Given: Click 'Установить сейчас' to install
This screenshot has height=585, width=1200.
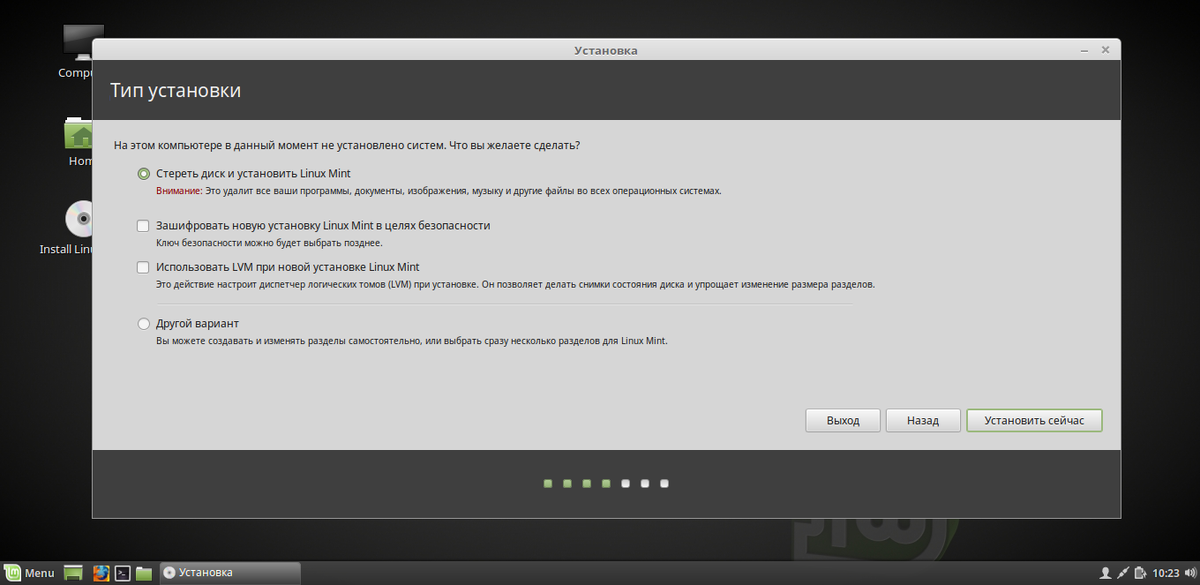Looking at the screenshot, I should pyautogui.click(x=1034, y=421).
